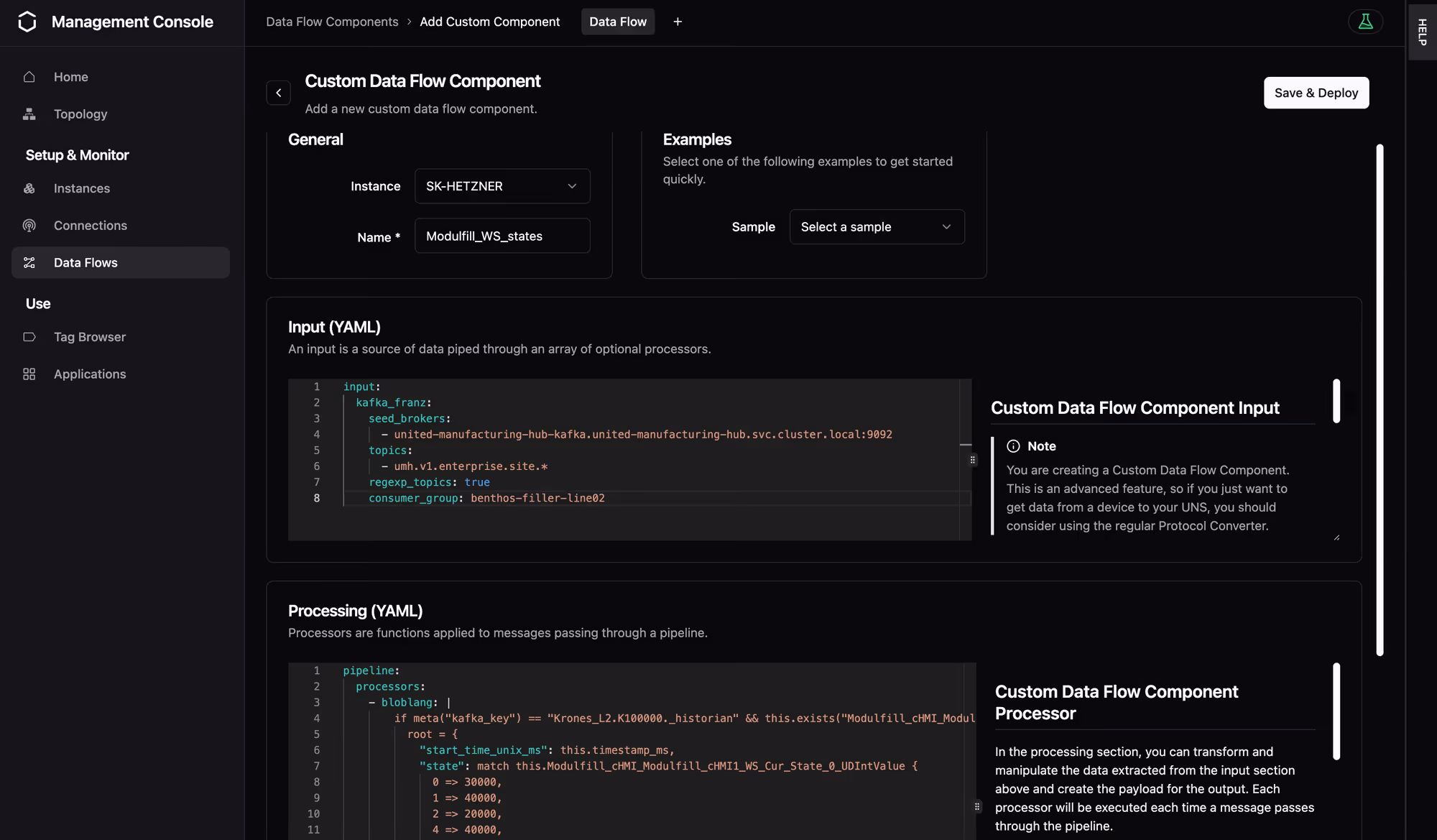Click the Name field containing Modulfill_WS_states

(x=502, y=236)
